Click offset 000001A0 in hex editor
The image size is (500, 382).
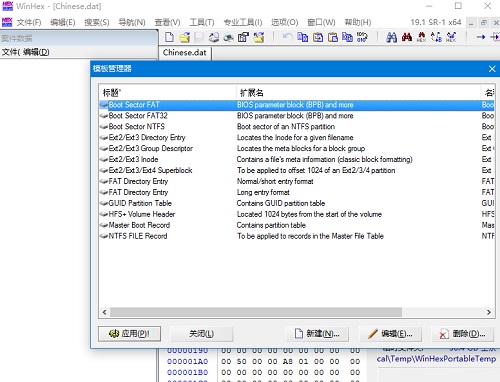tap(188, 361)
